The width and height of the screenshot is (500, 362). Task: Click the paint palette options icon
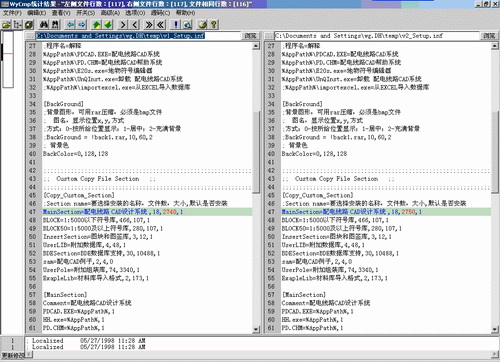202,25
